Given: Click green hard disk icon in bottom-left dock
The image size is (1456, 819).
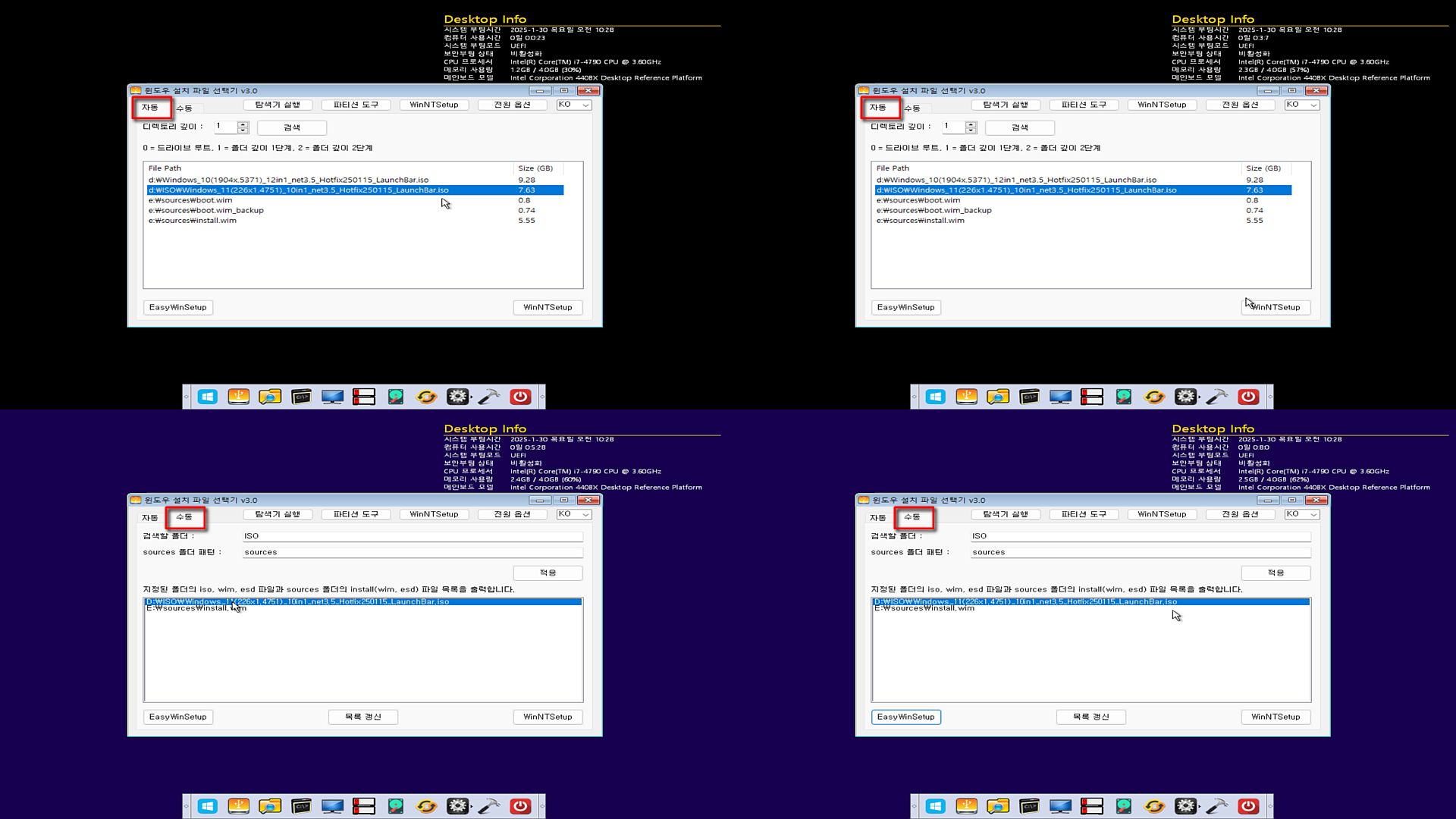Looking at the screenshot, I should pyautogui.click(x=396, y=806).
